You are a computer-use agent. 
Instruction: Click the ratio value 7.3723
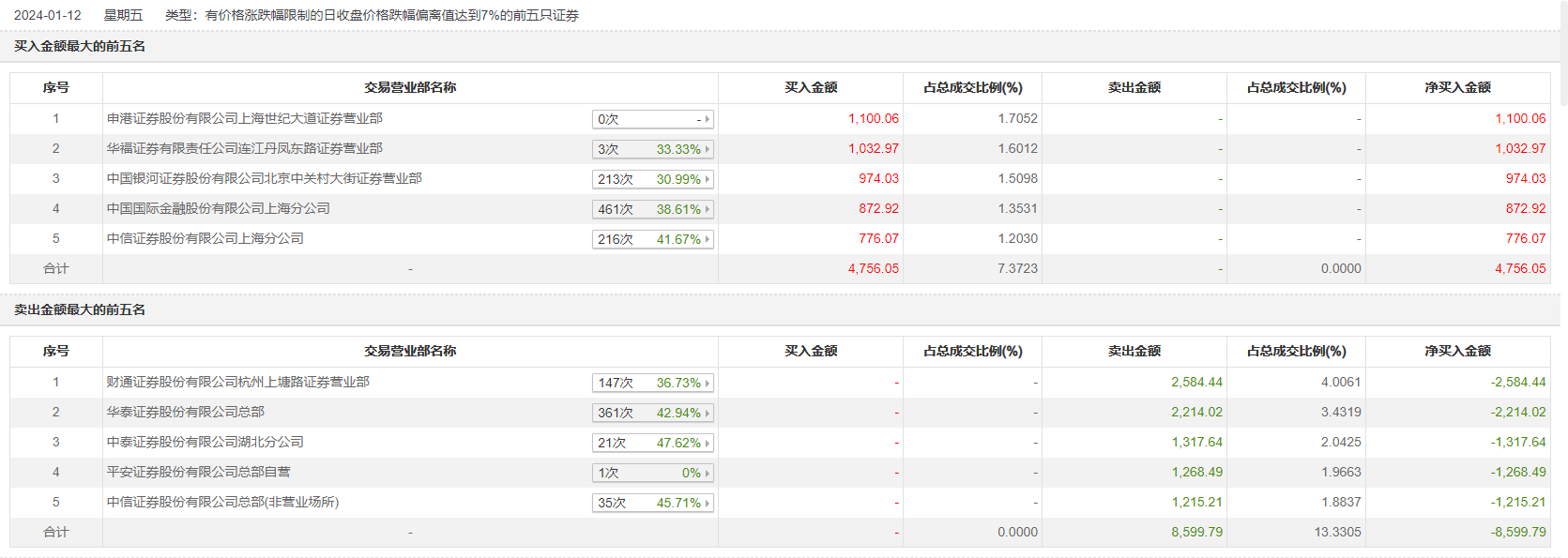1018,268
